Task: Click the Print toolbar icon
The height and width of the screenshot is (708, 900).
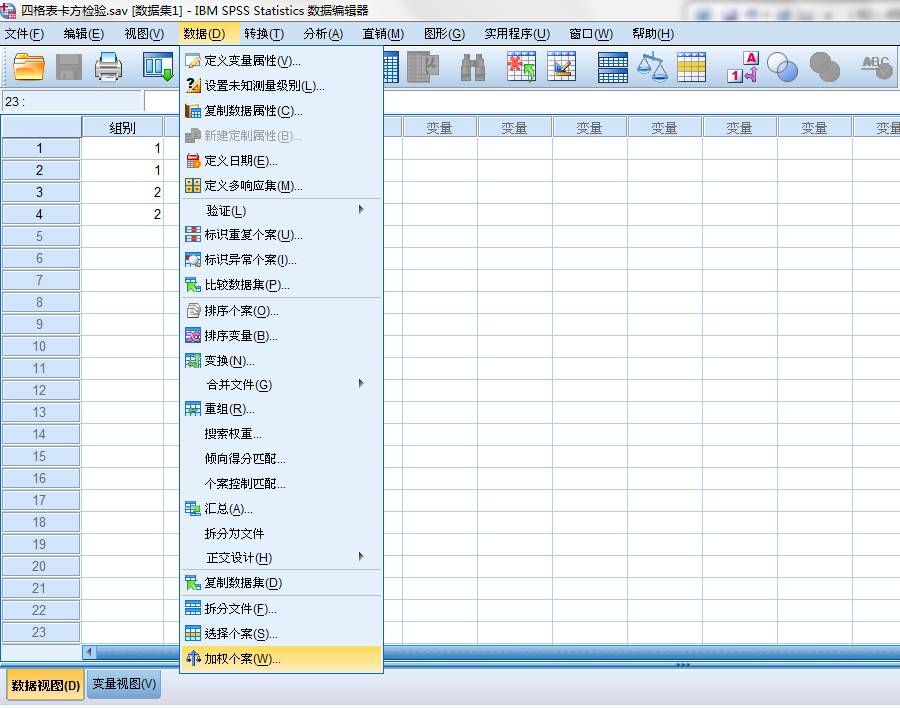Action: coord(108,67)
